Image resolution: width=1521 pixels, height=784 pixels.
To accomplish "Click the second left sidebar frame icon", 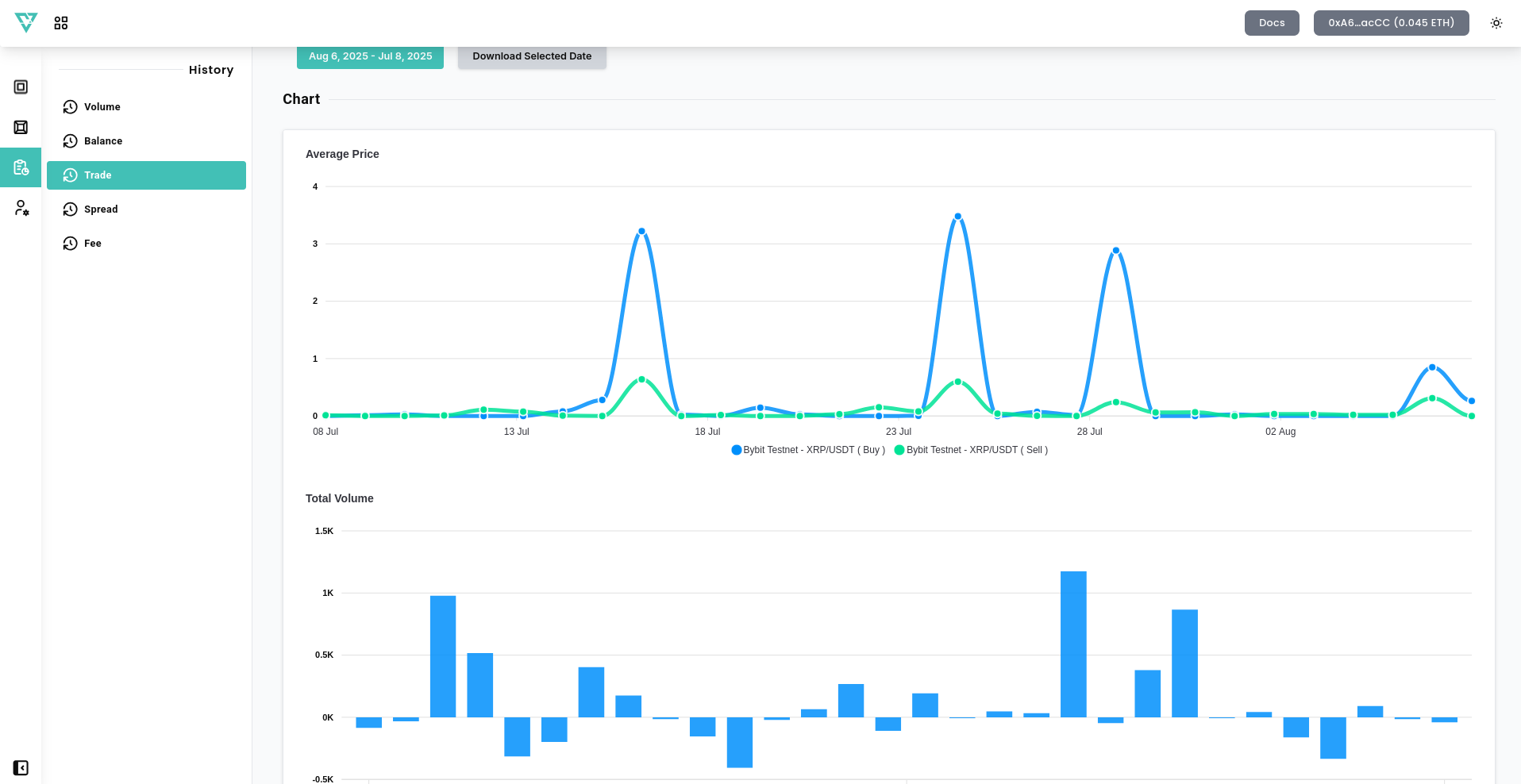I will point(21,127).
